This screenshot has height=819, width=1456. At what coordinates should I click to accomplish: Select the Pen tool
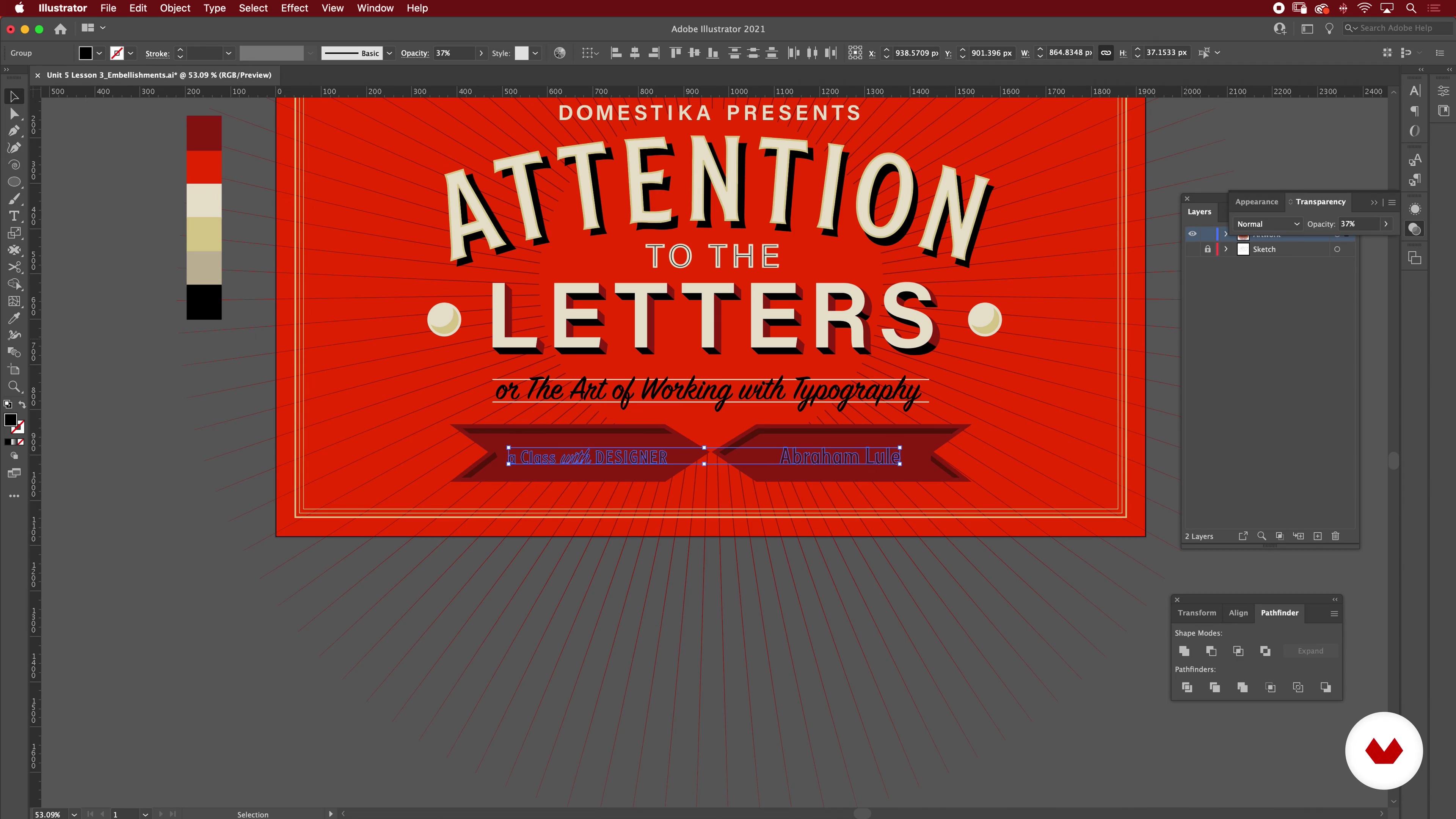[14, 131]
